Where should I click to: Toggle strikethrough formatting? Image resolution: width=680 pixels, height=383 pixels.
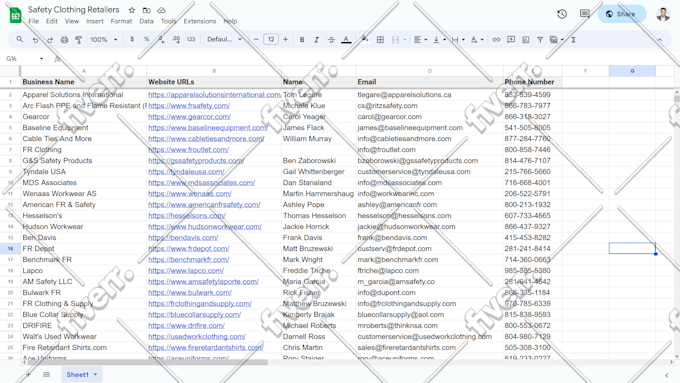pos(331,40)
